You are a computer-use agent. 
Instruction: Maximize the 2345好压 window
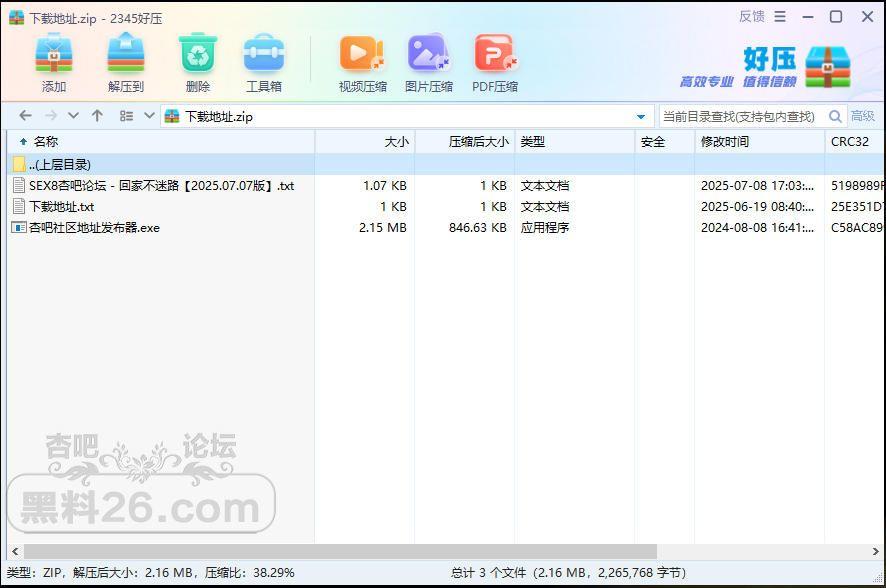[x=836, y=17]
